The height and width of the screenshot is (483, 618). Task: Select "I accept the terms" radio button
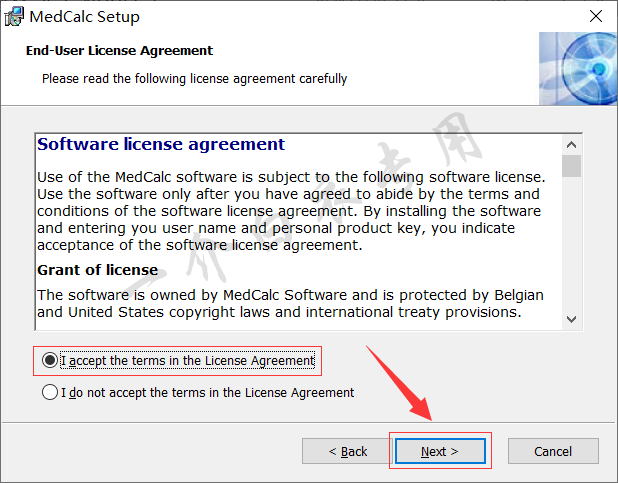pyautogui.click(x=50, y=360)
